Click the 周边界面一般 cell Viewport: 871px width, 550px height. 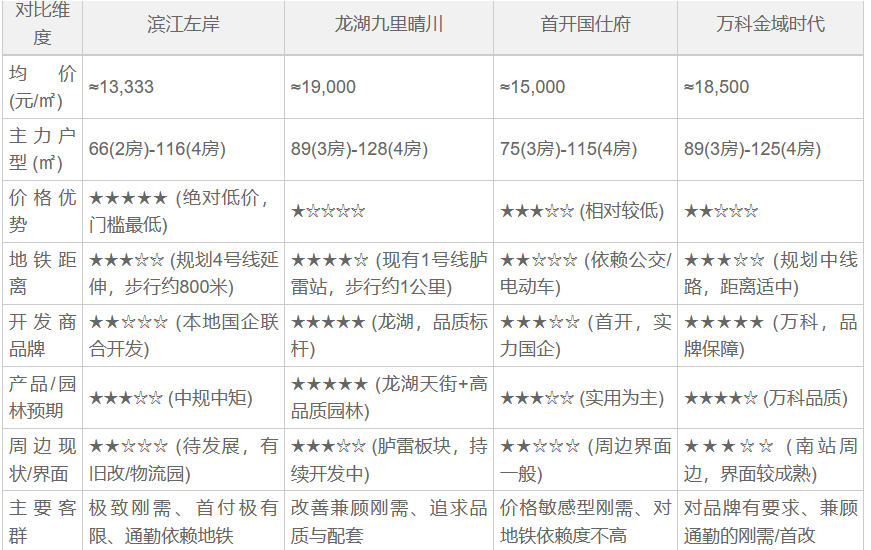pos(585,459)
